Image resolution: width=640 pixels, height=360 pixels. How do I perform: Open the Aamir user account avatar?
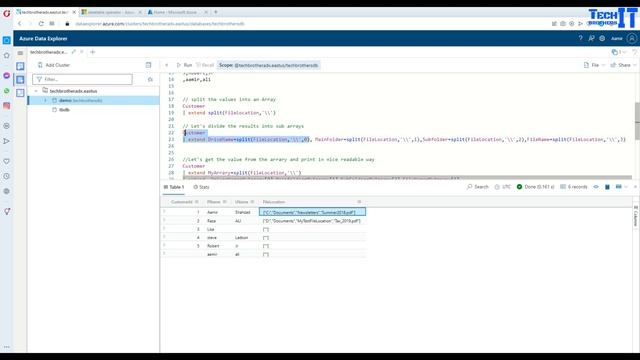(x=632, y=38)
